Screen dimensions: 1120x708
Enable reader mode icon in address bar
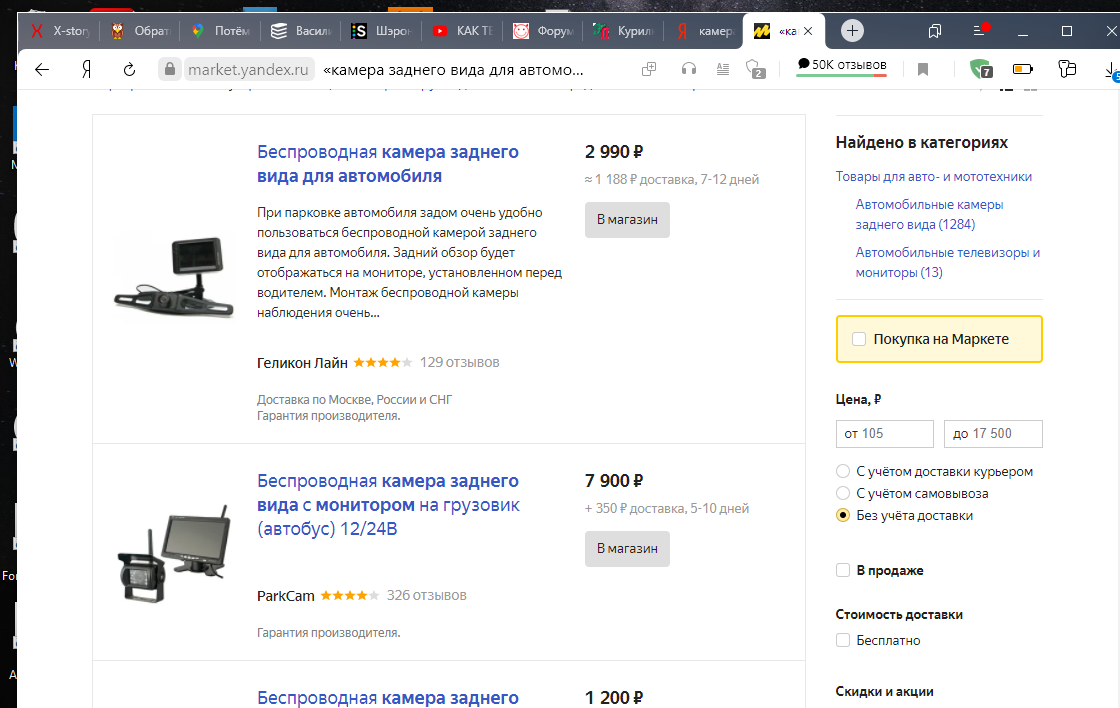point(723,69)
